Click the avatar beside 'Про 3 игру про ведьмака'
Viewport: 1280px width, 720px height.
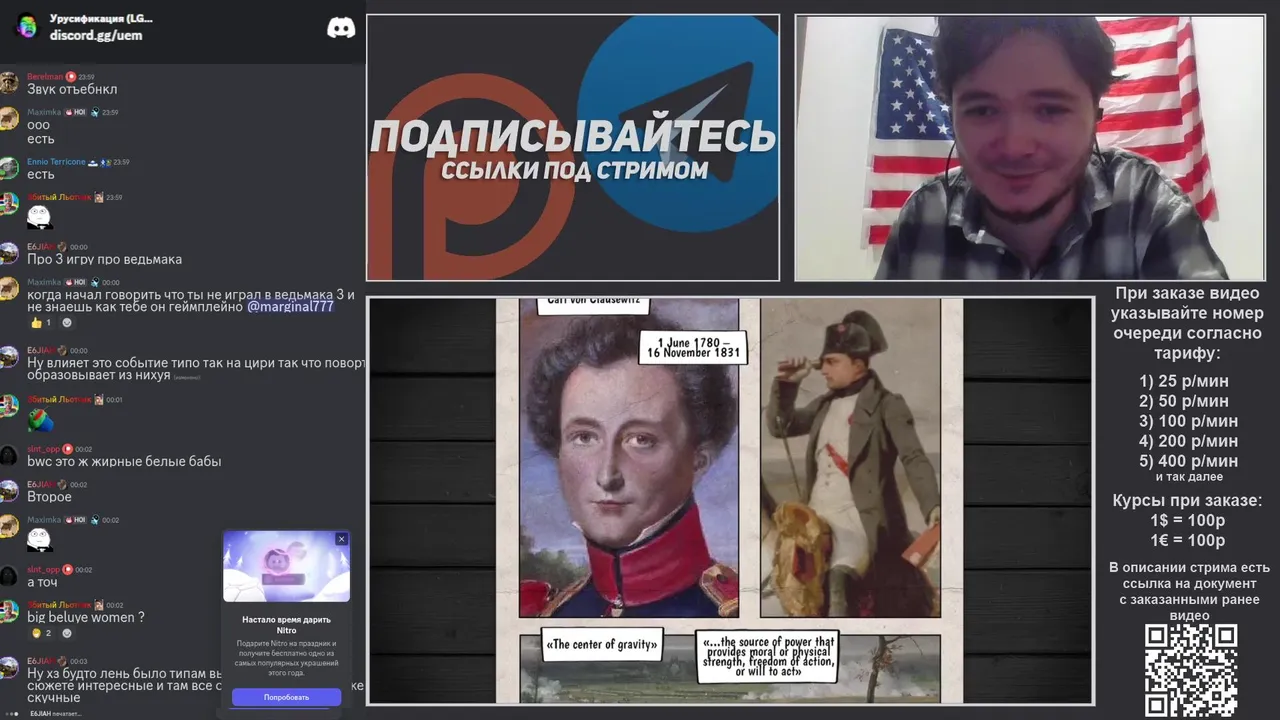[x=9, y=253]
